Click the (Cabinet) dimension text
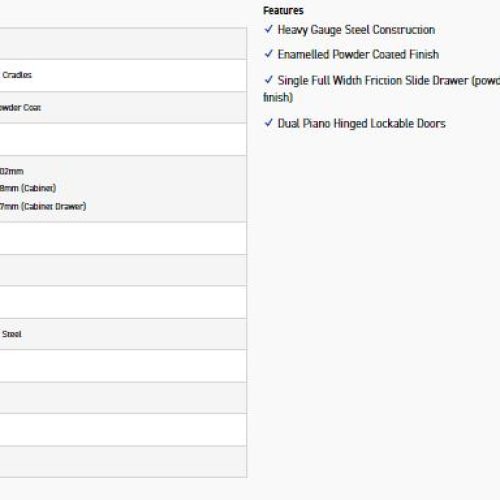Viewport: 500px width, 500px height. click(38, 188)
